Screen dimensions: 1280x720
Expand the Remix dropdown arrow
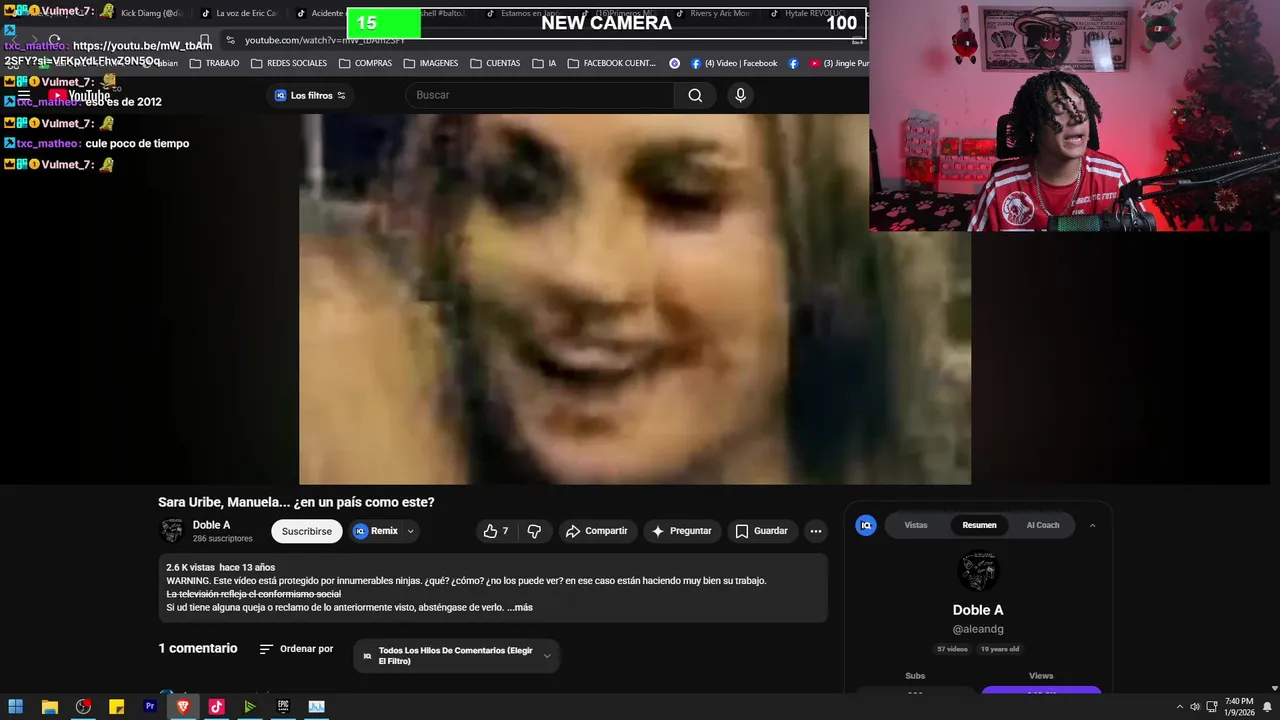point(411,531)
